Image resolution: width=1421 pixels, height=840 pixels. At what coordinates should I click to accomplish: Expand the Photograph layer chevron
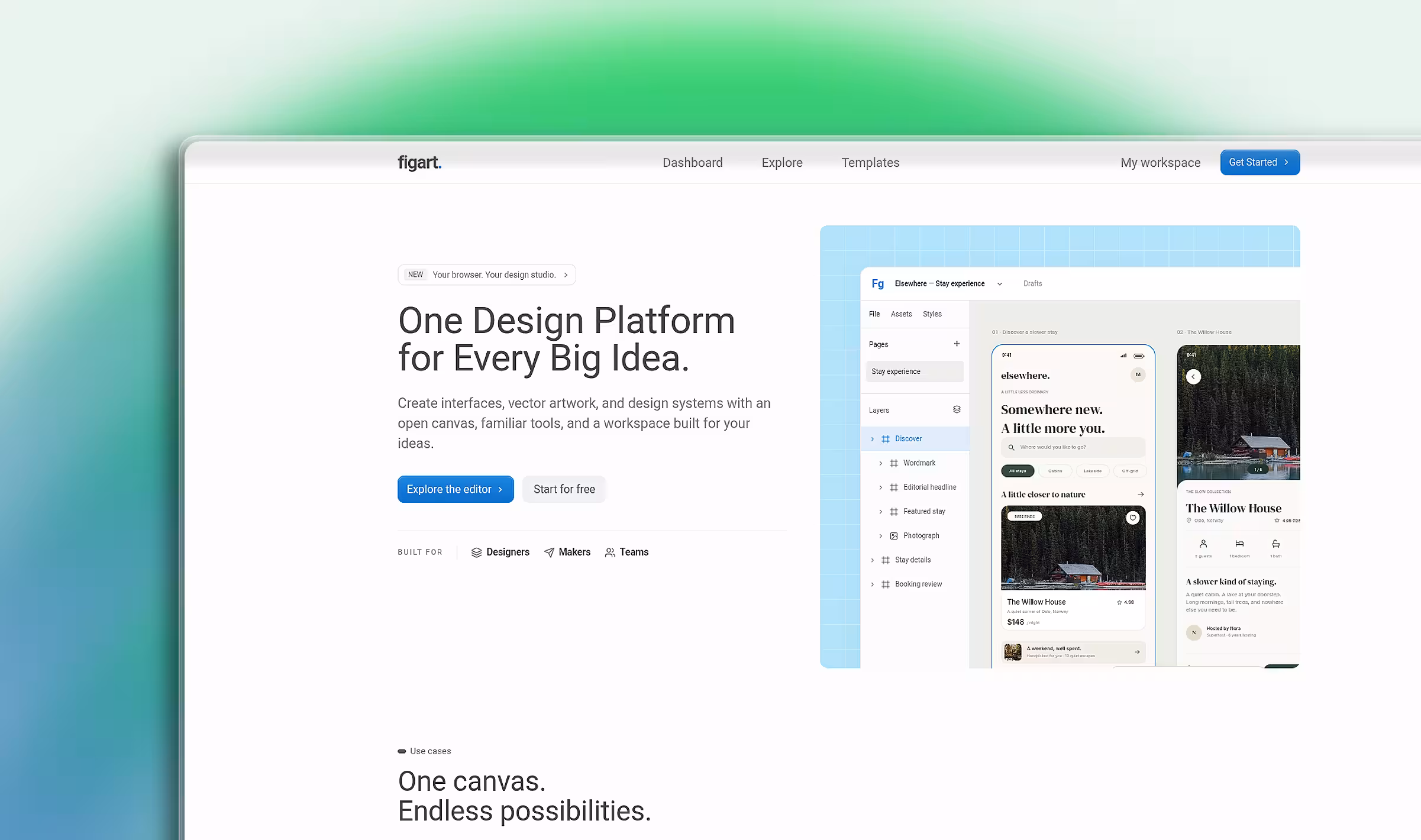click(x=880, y=536)
